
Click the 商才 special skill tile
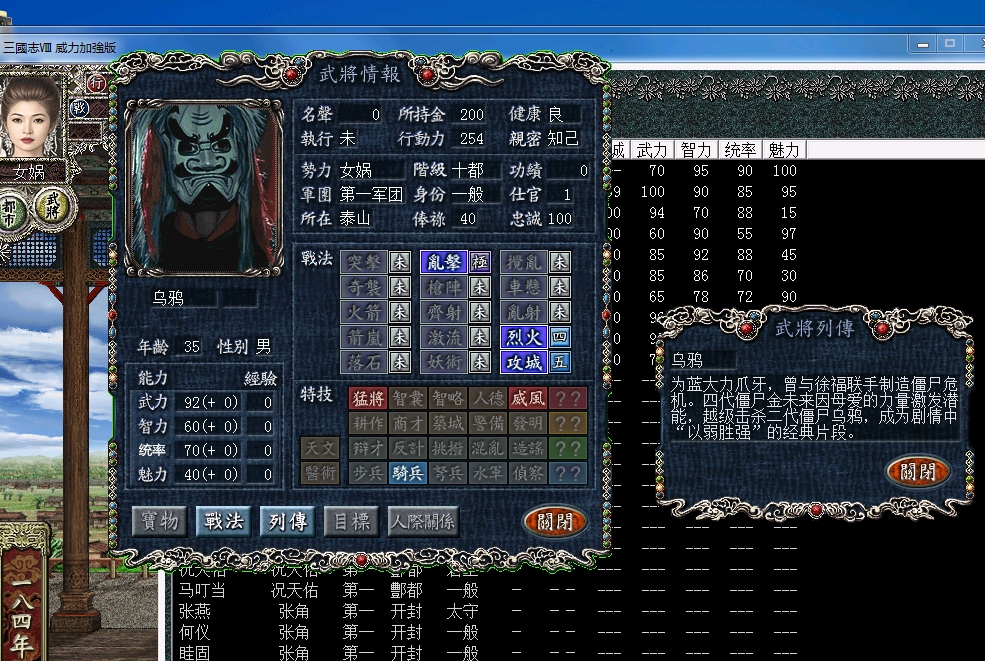pyautogui.click(x=408, y=423)
